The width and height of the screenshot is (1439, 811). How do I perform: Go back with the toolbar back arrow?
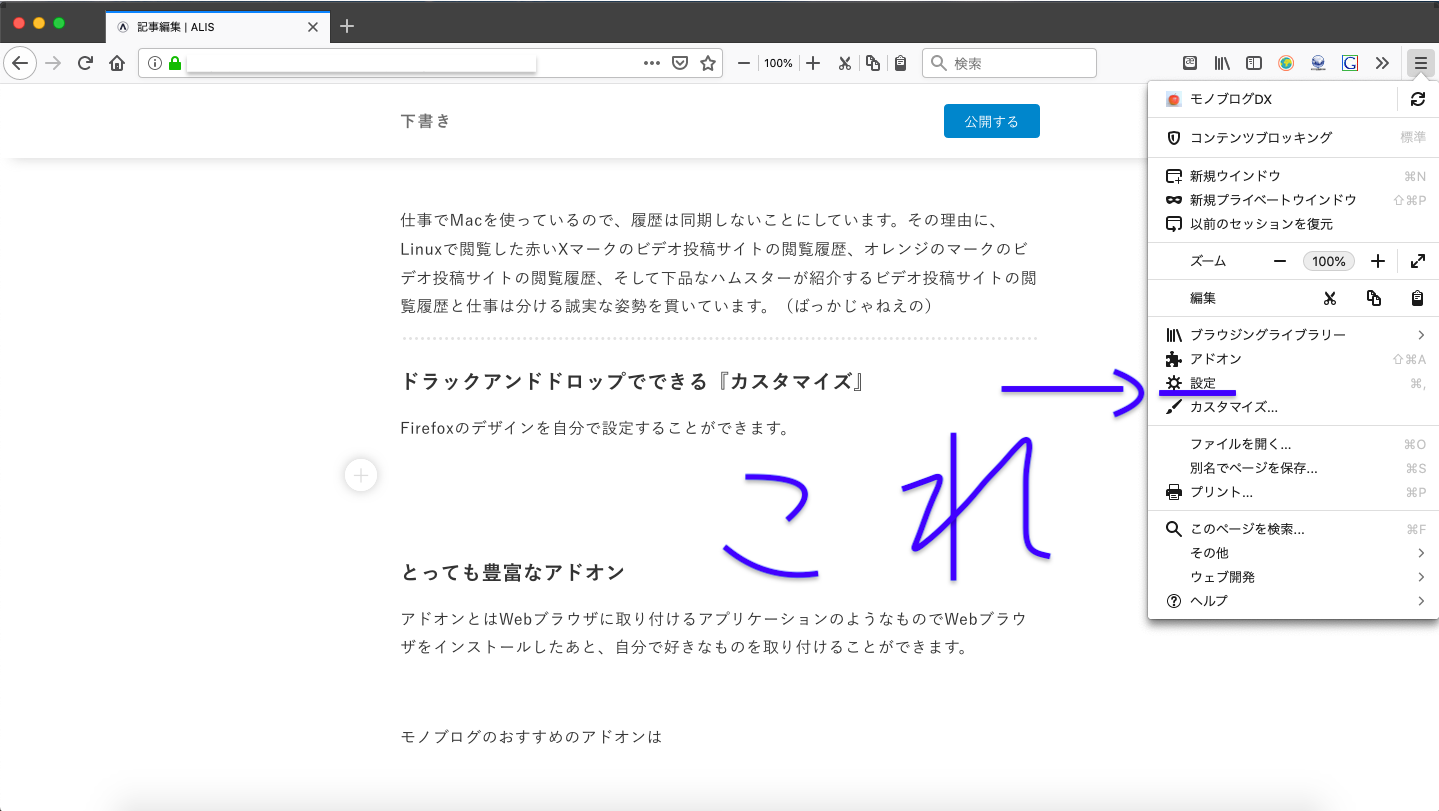click(20, 63)
